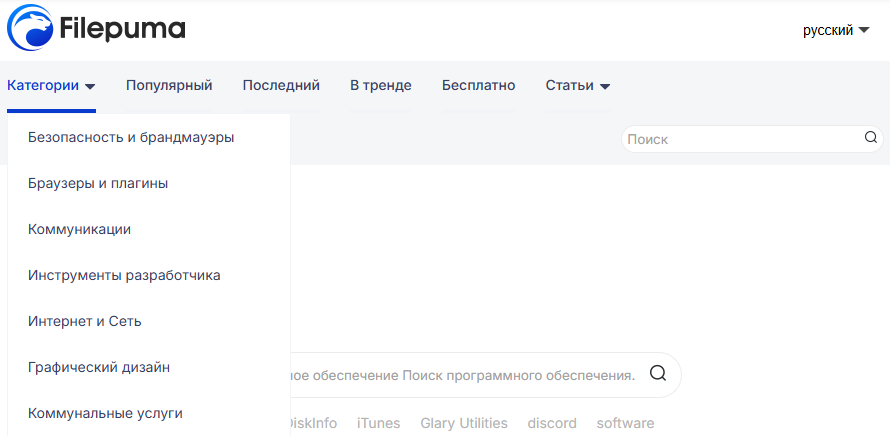This screenshot has height=436, width=890.
Task: Click the software suggested search link
Action: click(625, 423)
